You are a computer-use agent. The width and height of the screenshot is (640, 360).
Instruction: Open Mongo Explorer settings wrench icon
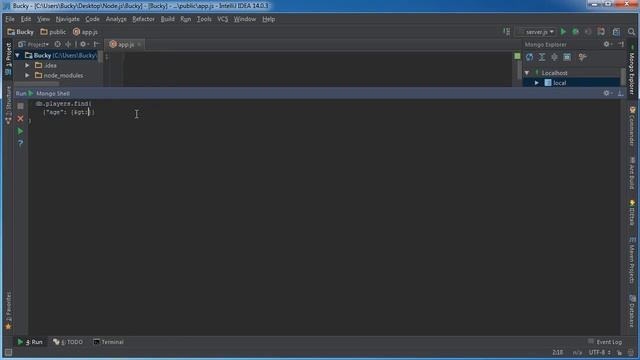click(582, 57)
